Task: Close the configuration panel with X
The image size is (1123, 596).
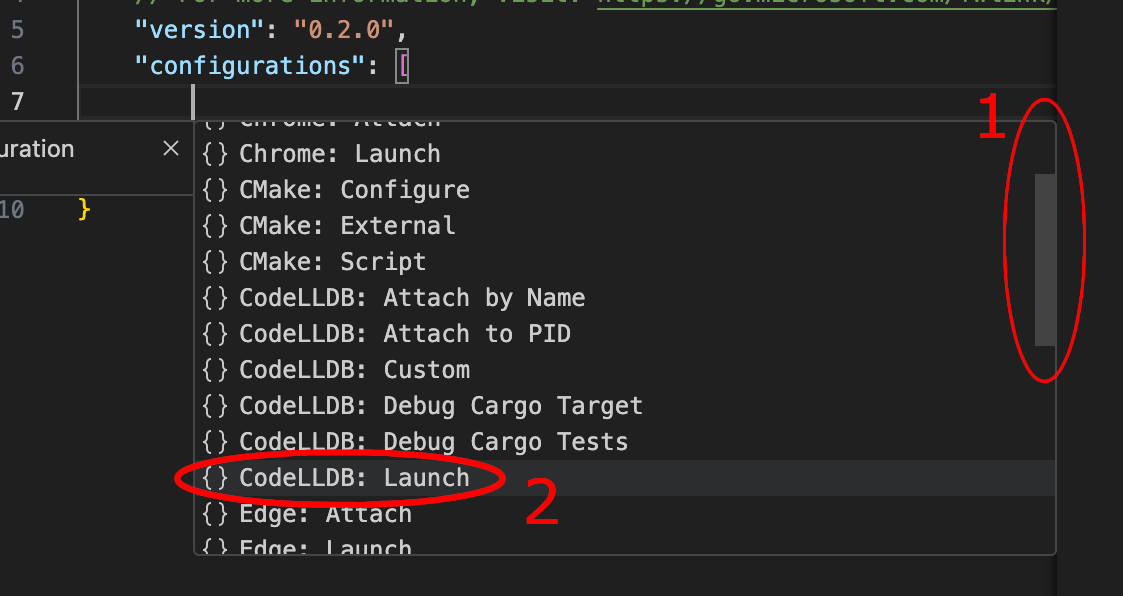Action: (170, 148)
